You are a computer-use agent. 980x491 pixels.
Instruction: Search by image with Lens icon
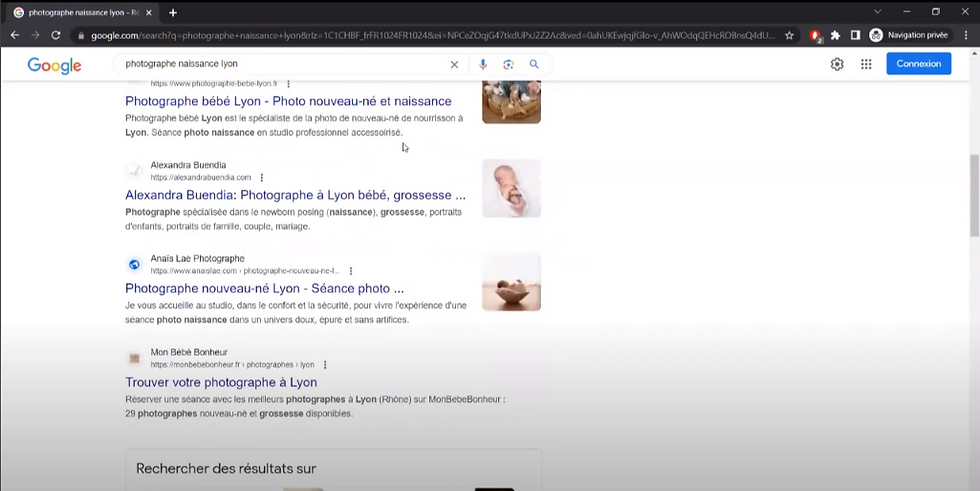(508, 64)
